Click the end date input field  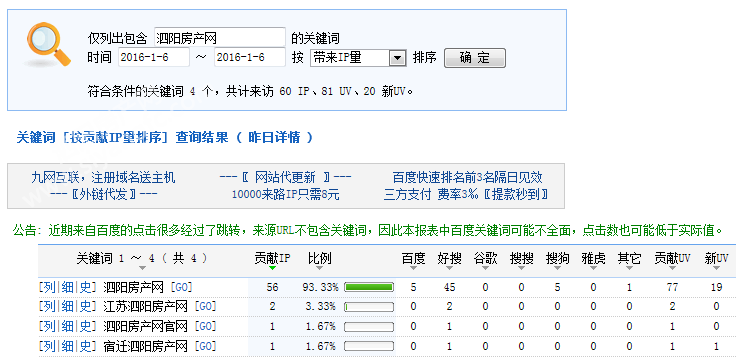[x=250, y=58]
